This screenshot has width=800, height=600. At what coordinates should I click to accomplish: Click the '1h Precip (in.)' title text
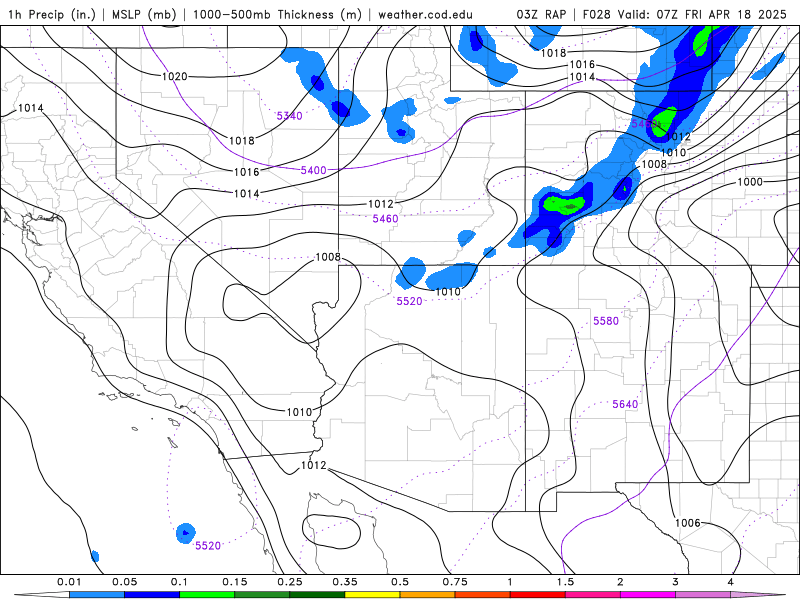point(52,14)
